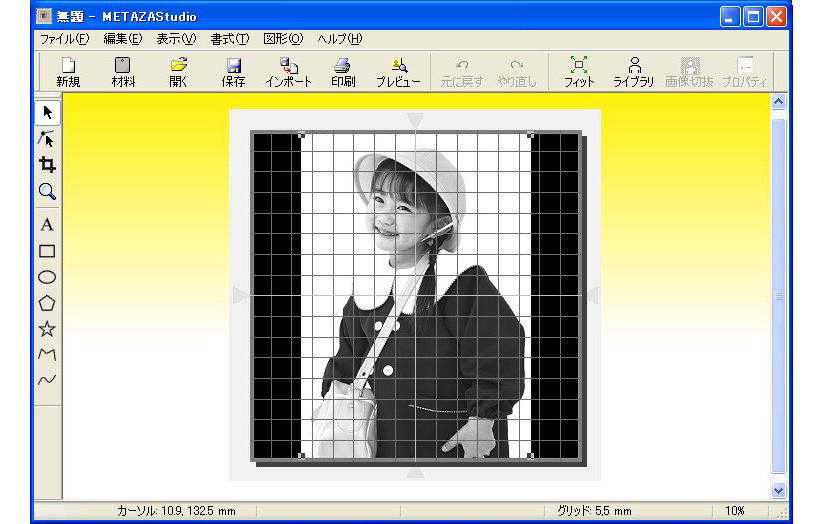The width and height of the screenshot is (824, 524).
Task: Open the ヘルプ(H) menu
Action: click(340, 39)
